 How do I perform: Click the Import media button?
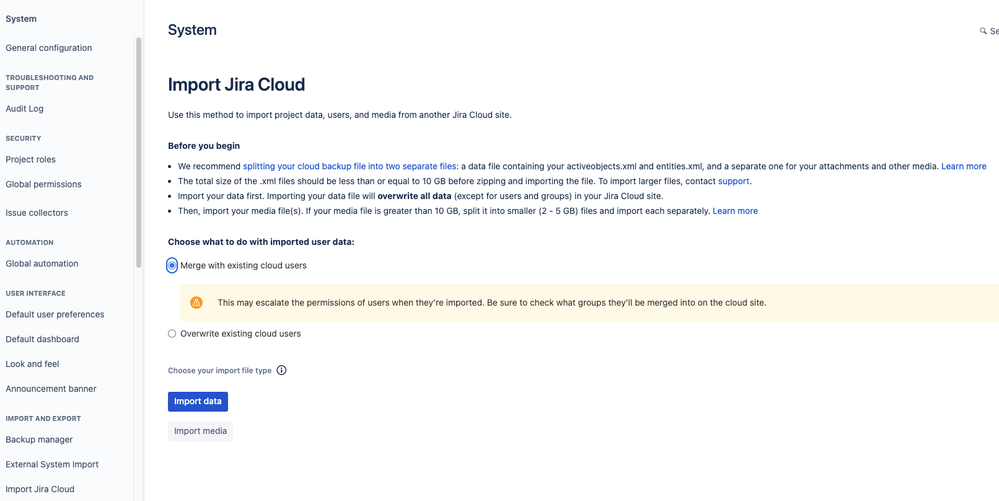(x=201, y=432)
